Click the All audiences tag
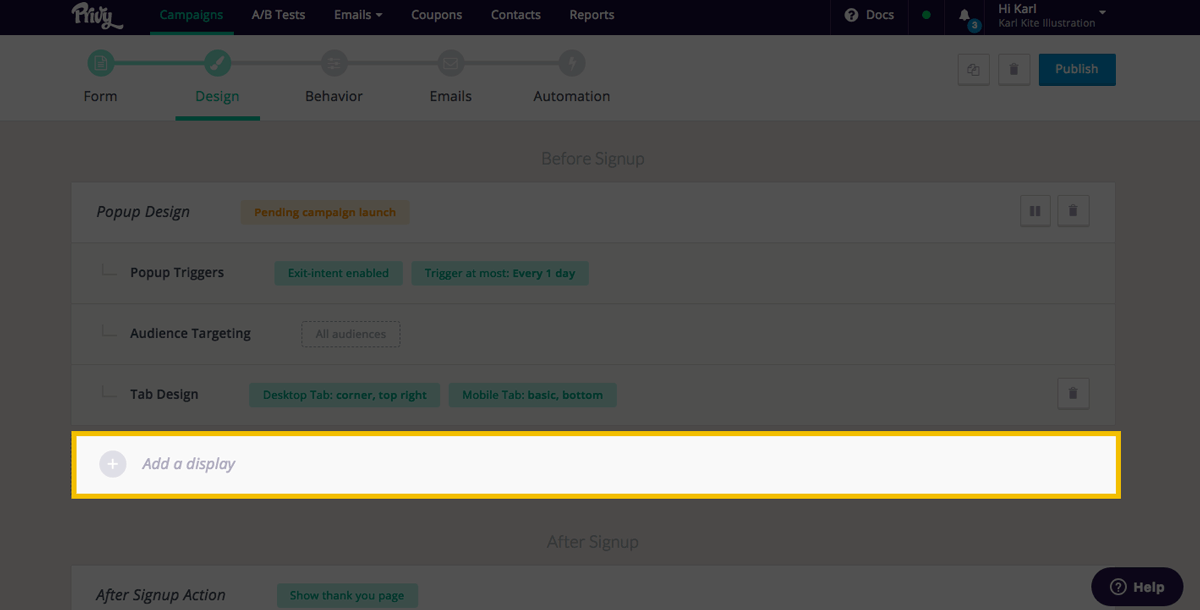1200x610 pixels. click(x=350, y=334)
